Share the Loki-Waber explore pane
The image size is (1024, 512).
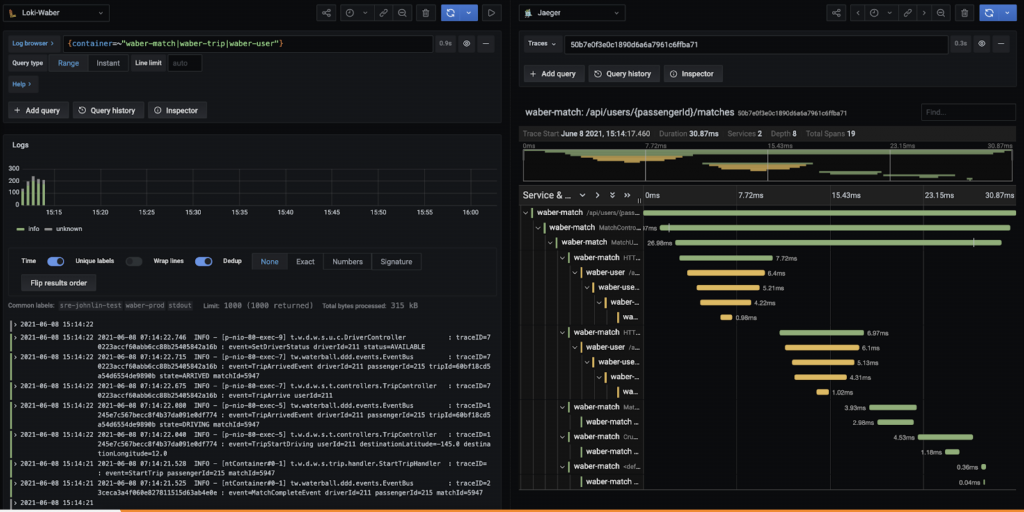click(327, 12)
